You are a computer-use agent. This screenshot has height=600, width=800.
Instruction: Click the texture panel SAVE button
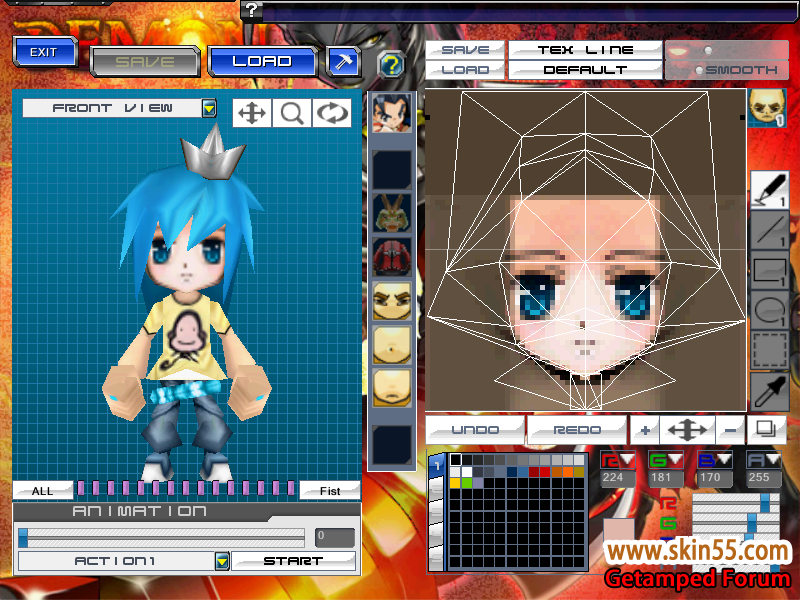(465, 50)
